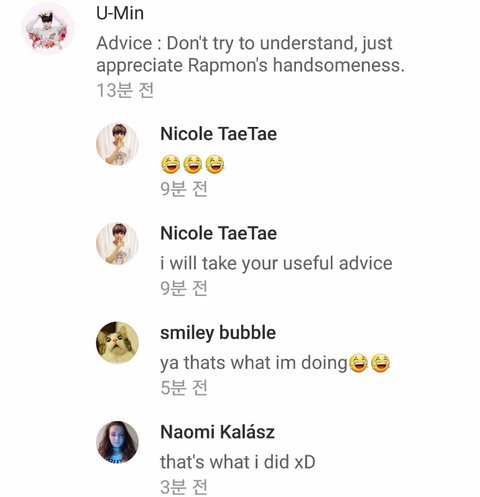Tap the smiley bubble username
This screenshot has height=497, width=480.
coord(218,333)
